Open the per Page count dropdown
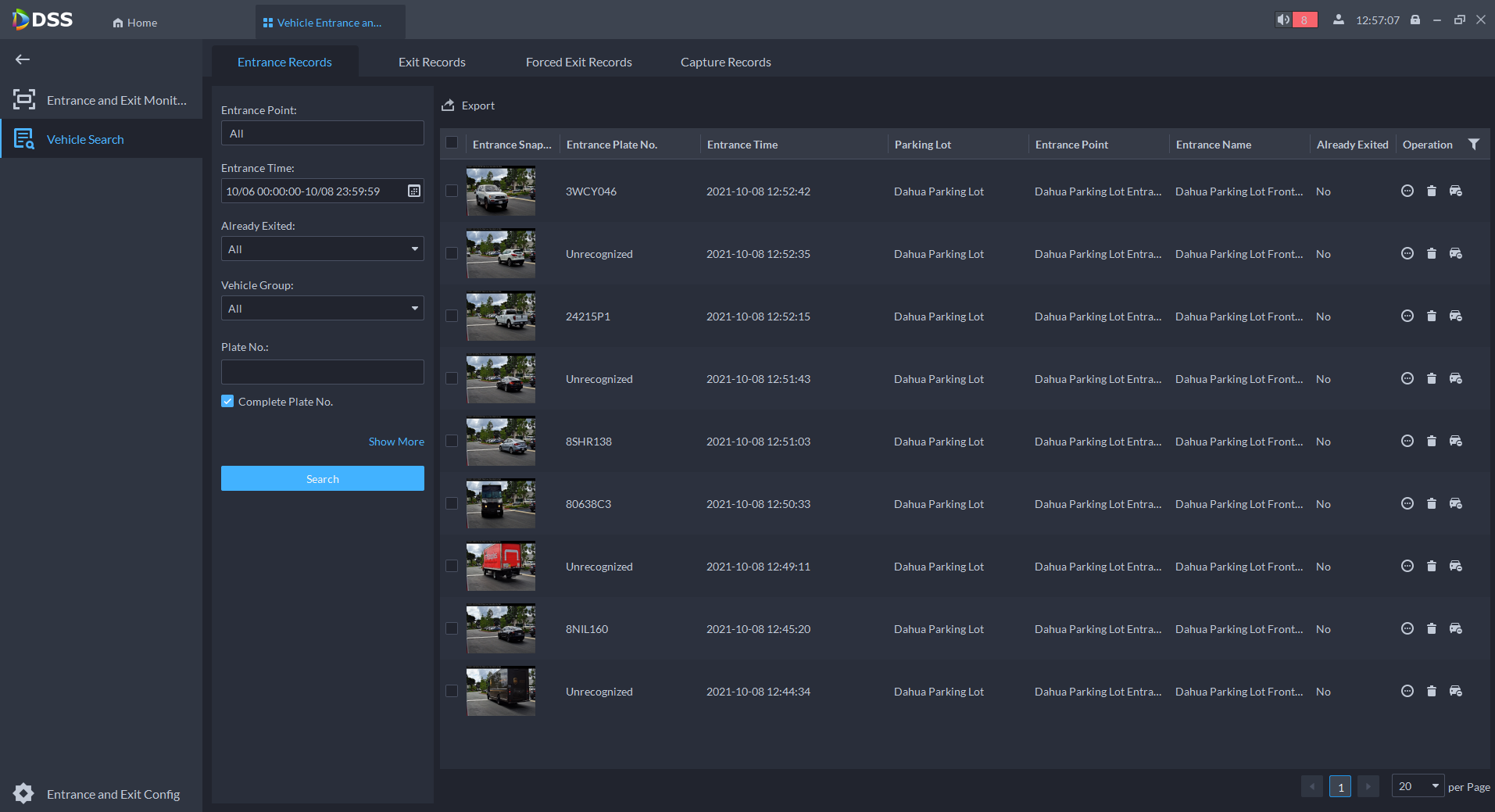Screen dimensions: 1495x812 point(1418,786)
